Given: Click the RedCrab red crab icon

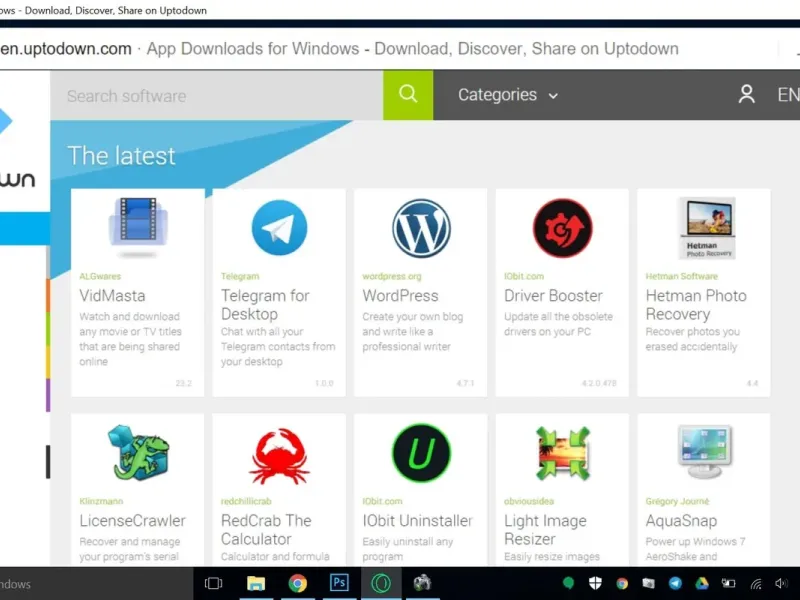Looking at the screenshot, I should pyautogui.click(x=279, y=456).
